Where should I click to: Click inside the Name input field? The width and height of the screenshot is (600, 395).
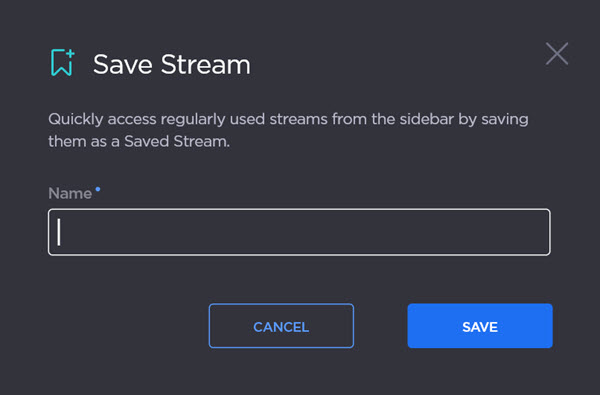tap(299, 232)
